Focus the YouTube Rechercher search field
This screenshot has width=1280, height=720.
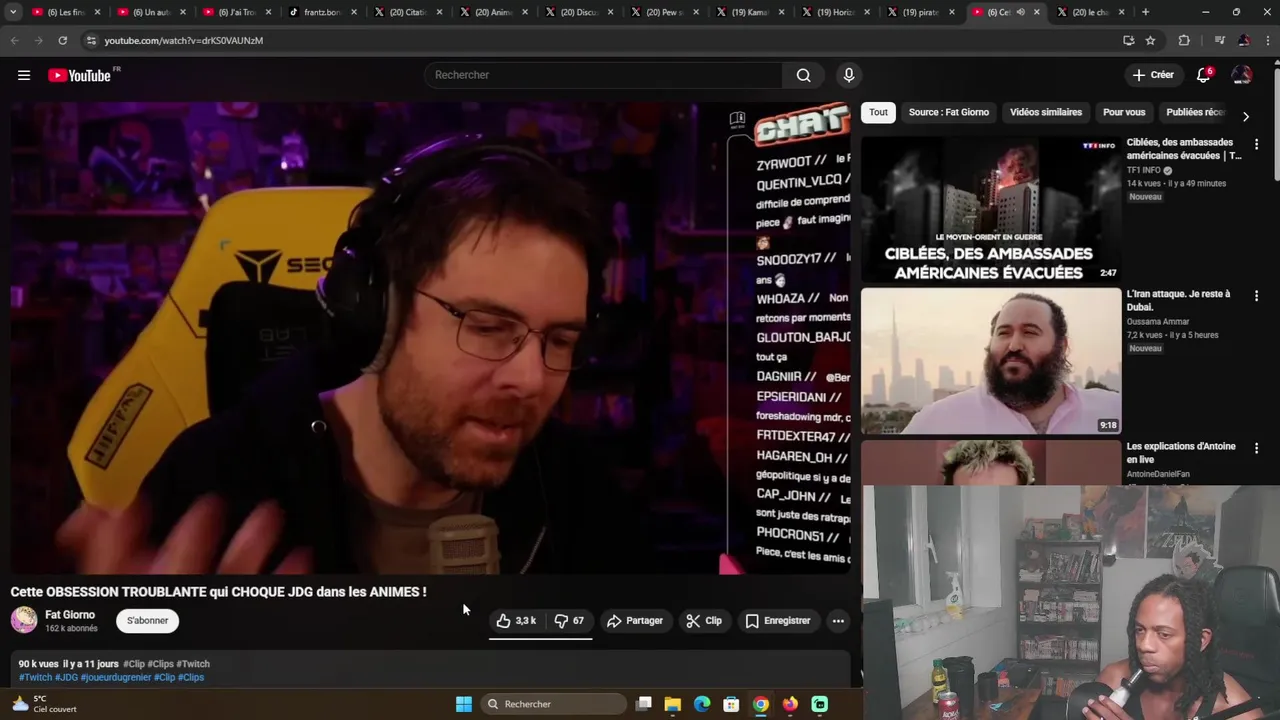pyautogui.click(x=604, y=75)
